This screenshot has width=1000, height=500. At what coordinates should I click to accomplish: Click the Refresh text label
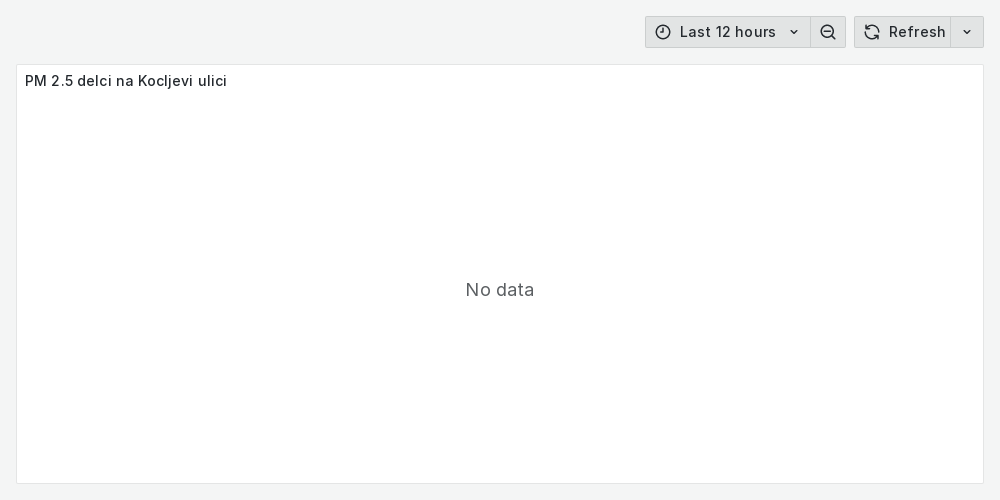tap(917, 32)
